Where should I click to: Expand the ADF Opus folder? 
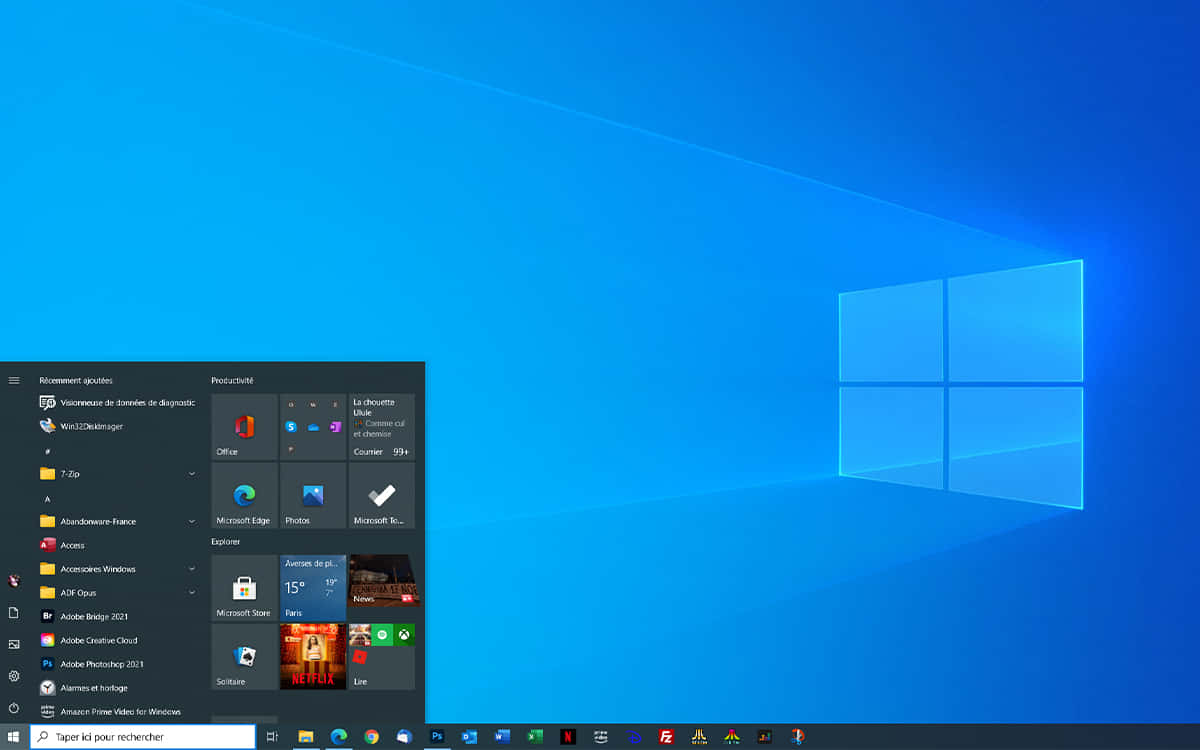[x=117, y=593]
